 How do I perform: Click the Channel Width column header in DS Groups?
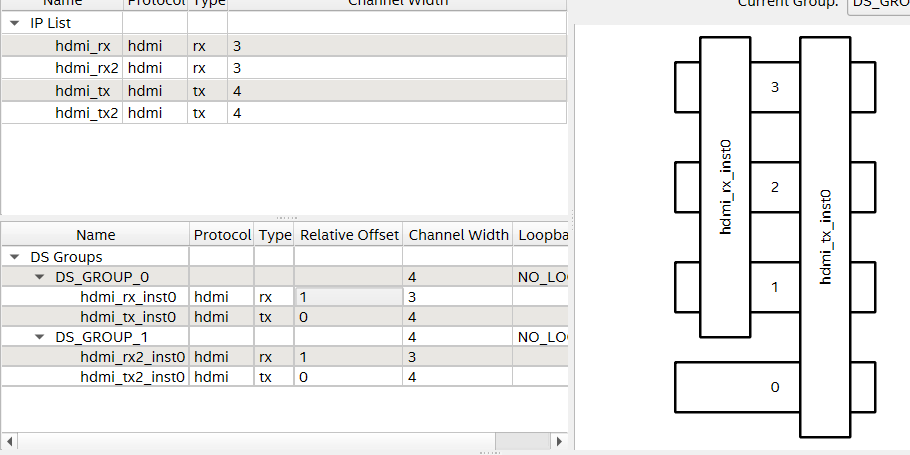pyautogui.click(x=458, y=235)
